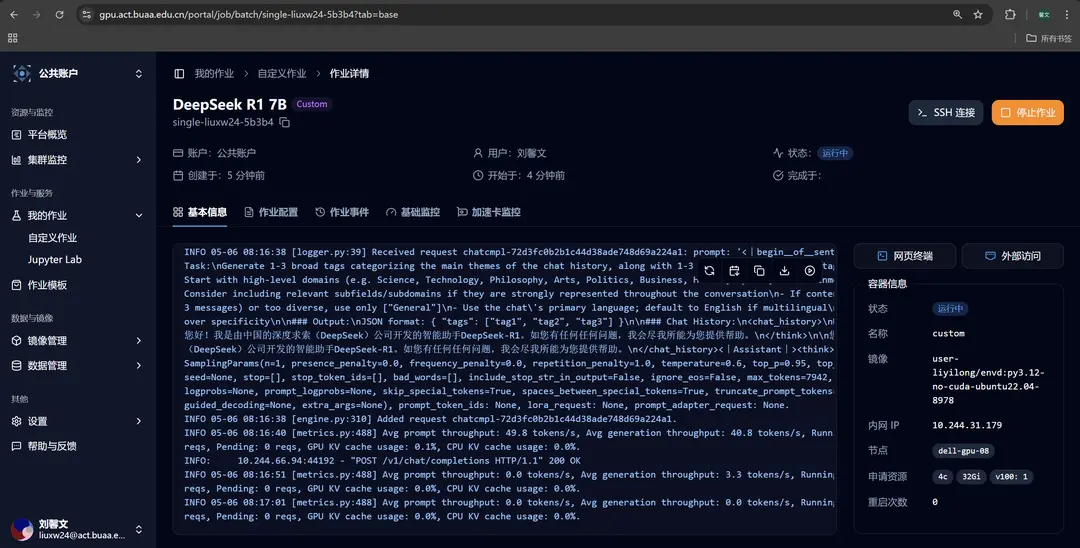Open 自定义作业 in sidebar

tap(52, 238)
